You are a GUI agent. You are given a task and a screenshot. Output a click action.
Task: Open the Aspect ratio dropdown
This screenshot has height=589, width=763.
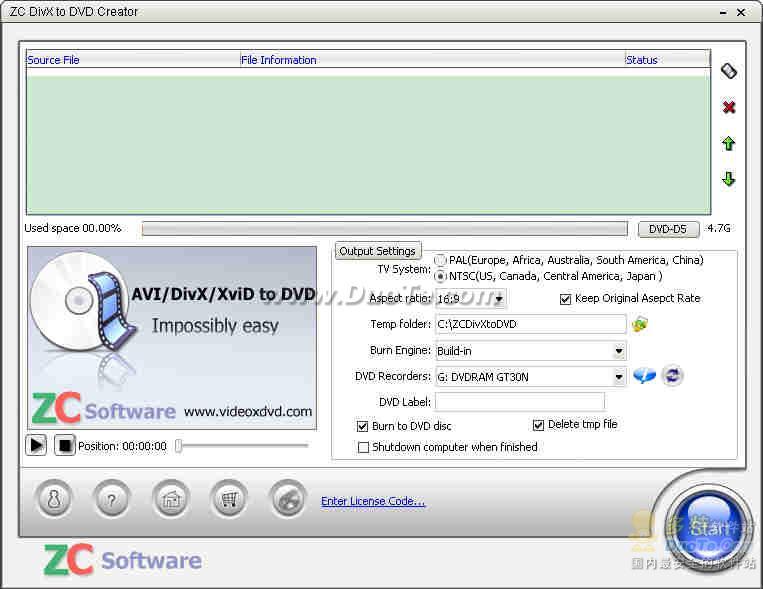pos(499,299)
